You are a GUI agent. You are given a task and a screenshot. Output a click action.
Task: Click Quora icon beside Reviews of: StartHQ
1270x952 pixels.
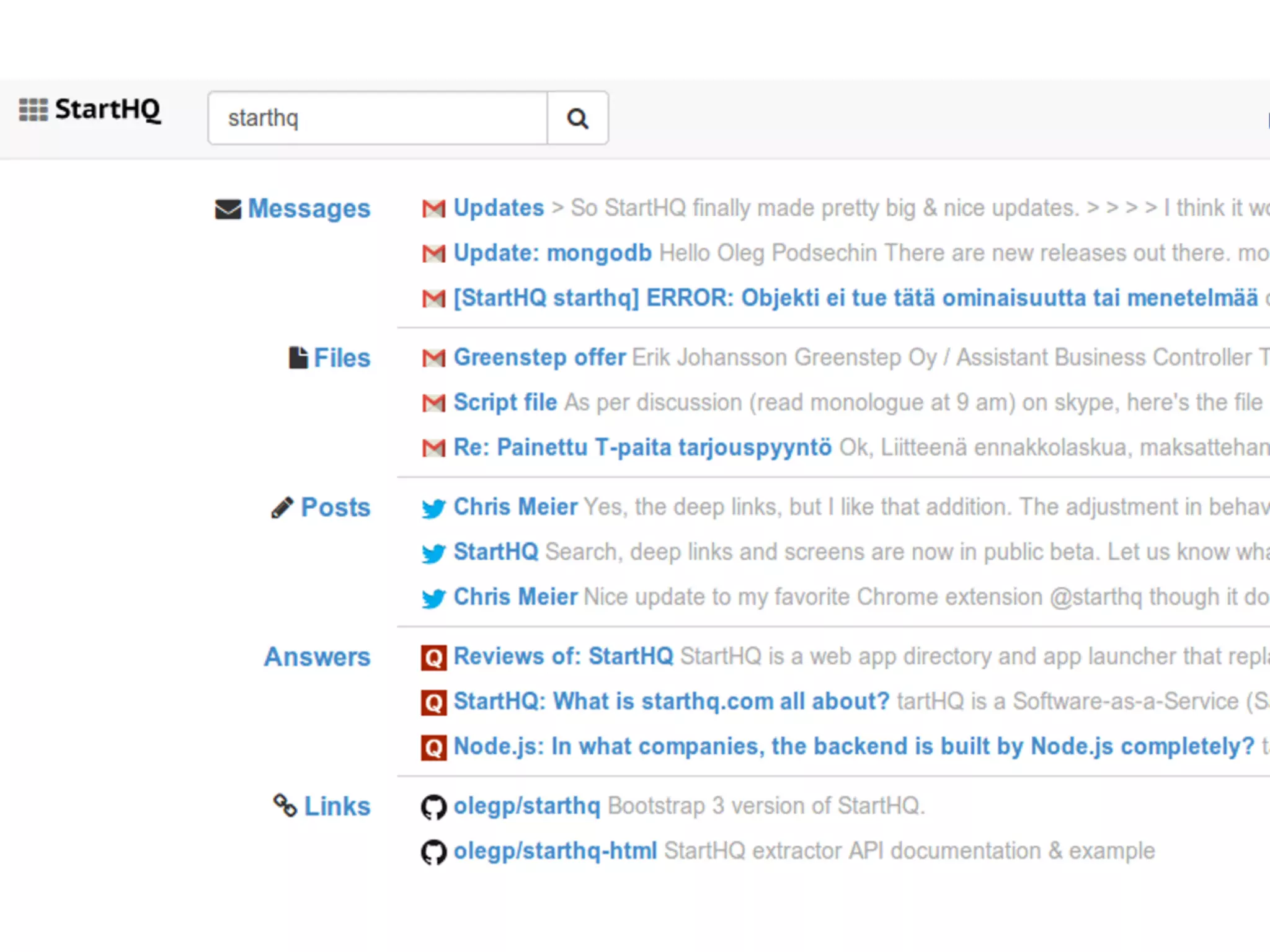click(433, 657)
